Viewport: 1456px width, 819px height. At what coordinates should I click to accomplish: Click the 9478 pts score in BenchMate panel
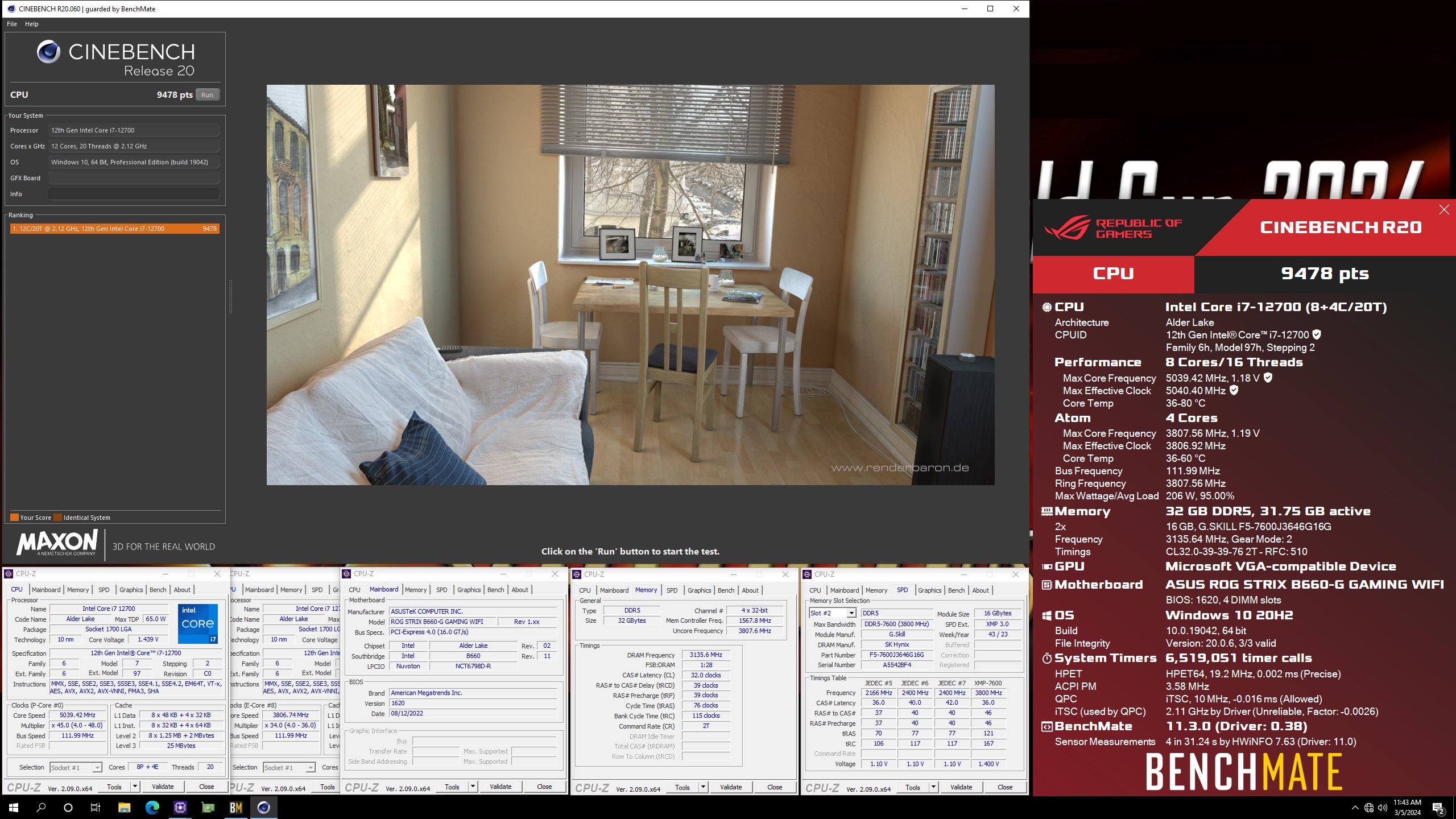pyautogui.click(x=1325, y=274)
